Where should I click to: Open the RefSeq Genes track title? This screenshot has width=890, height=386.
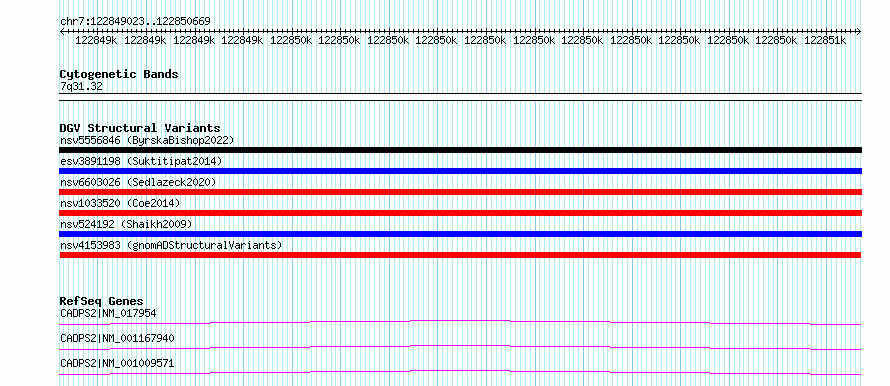(102, 301)
